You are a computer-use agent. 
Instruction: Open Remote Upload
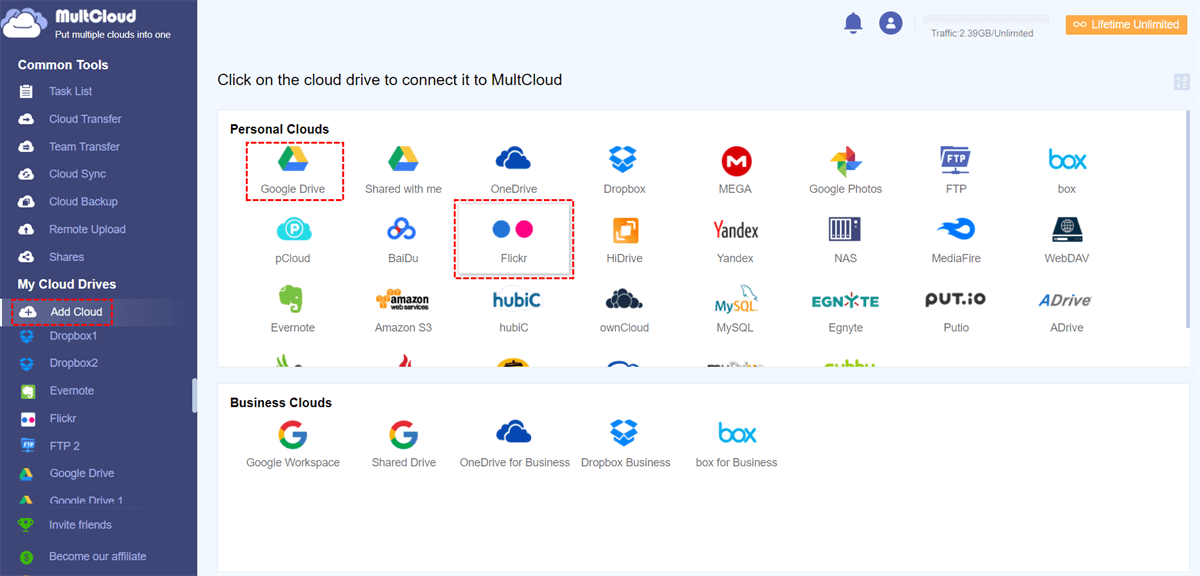point(87,229)
